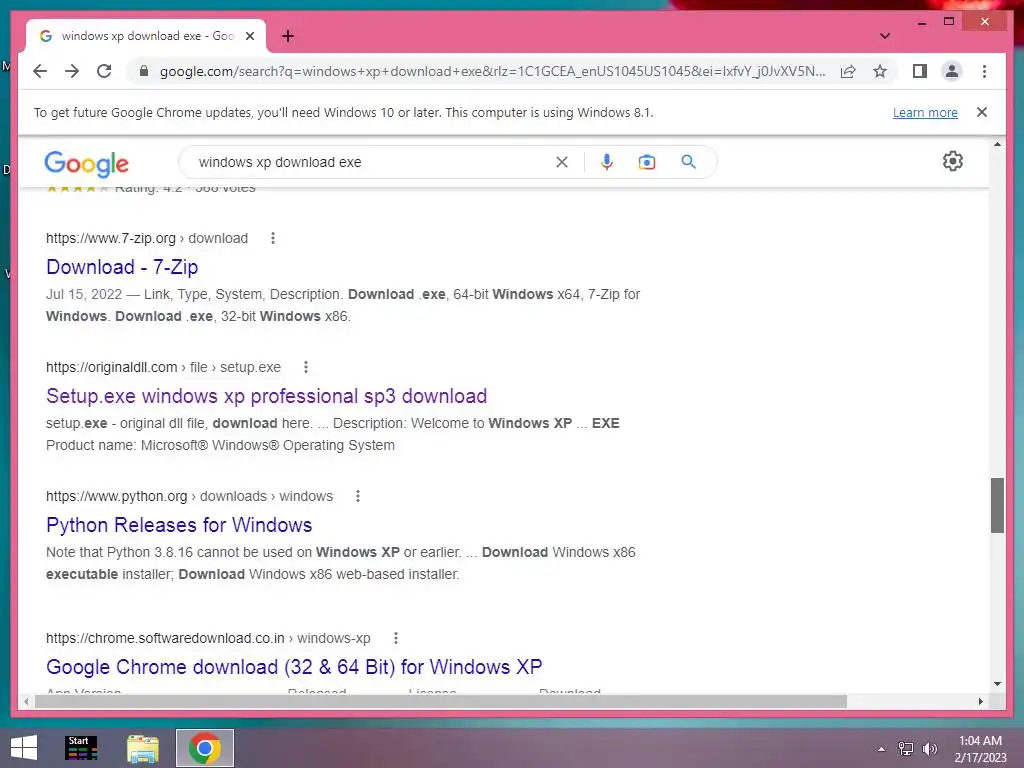Image resolution: width=1024 pixels, height=768 pixels.
Task: Click the vertical scrollbar thumb
Action: click(x=997, y=505)
